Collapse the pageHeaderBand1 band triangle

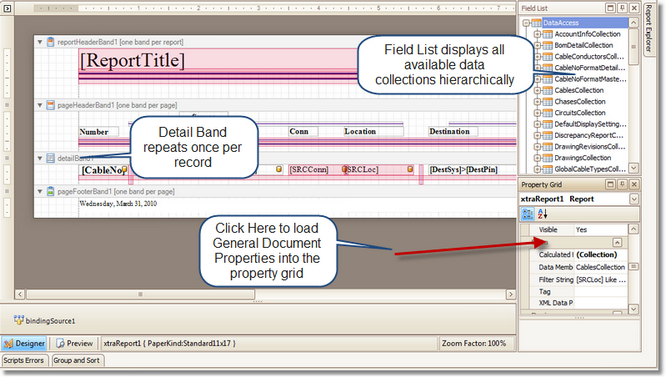(x=40, y=105)
